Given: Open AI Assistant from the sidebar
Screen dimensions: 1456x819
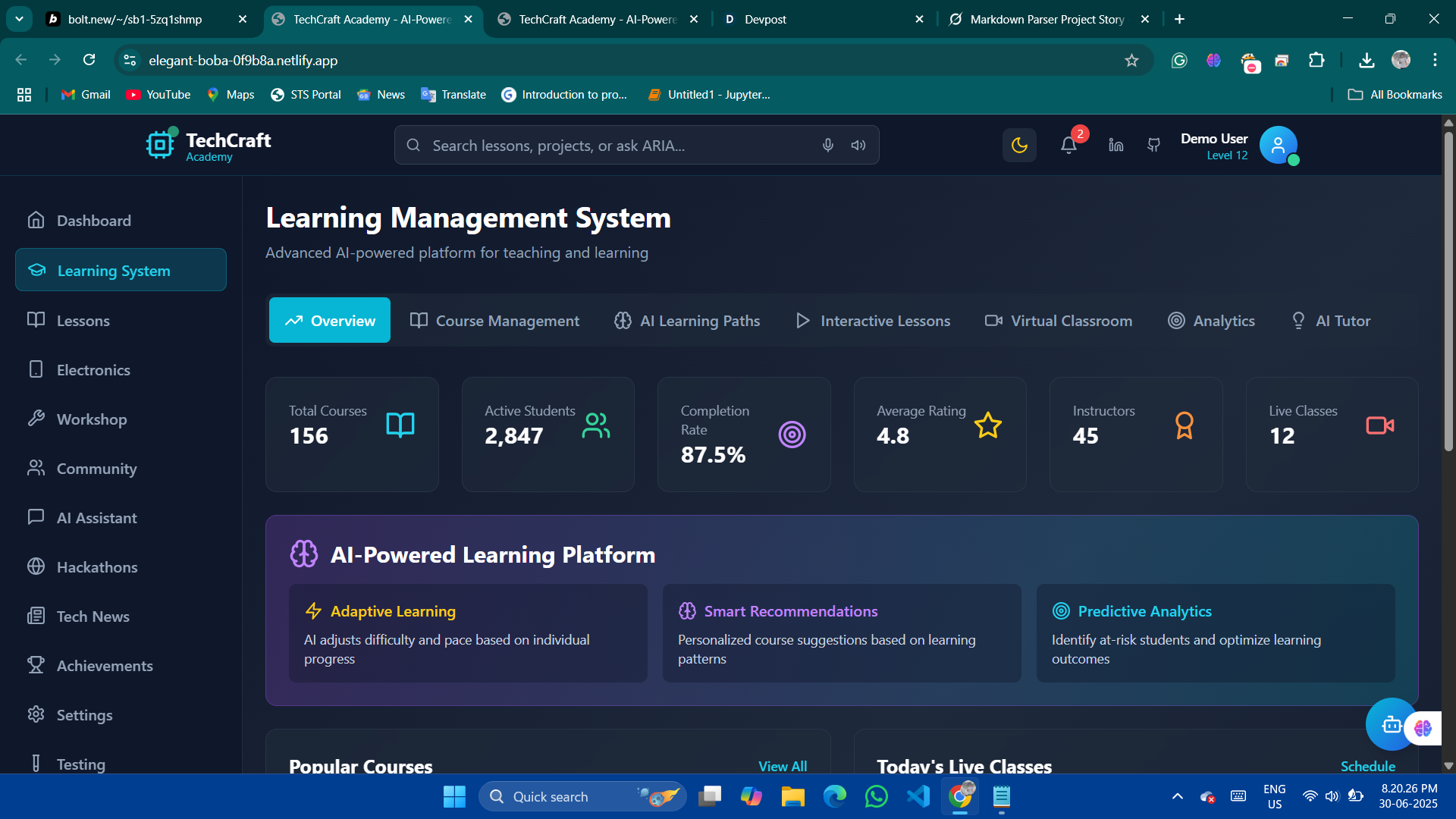Looking at the screenshot, I should click(x=96, y=518).
